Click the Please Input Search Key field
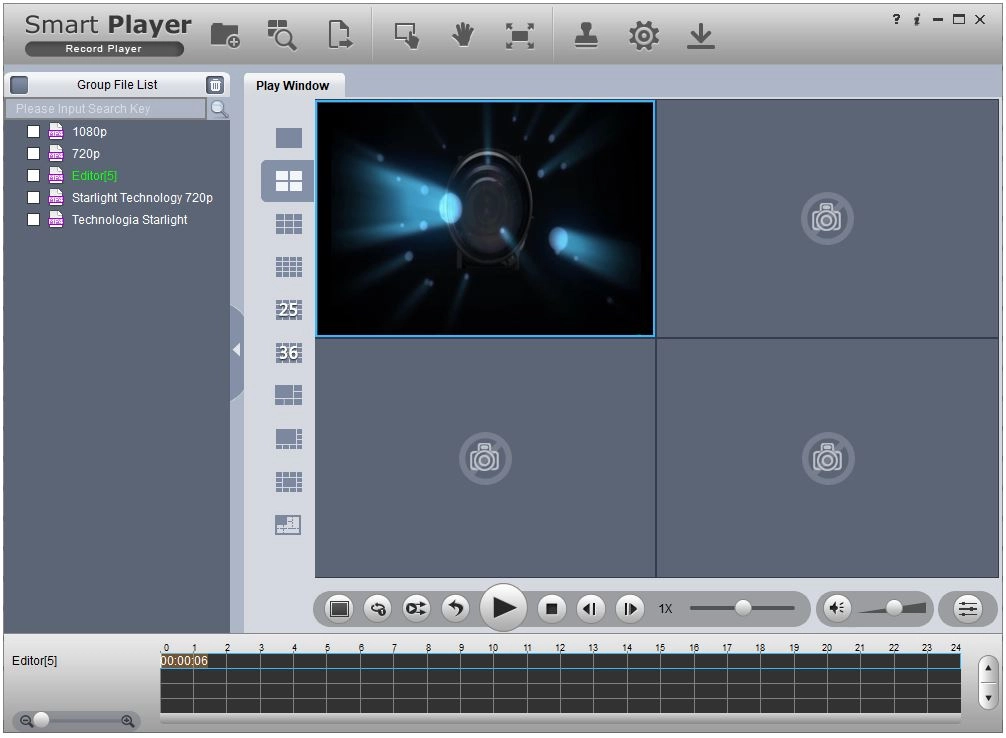This screenshot has width=1006, height=738. coord(106,109)
